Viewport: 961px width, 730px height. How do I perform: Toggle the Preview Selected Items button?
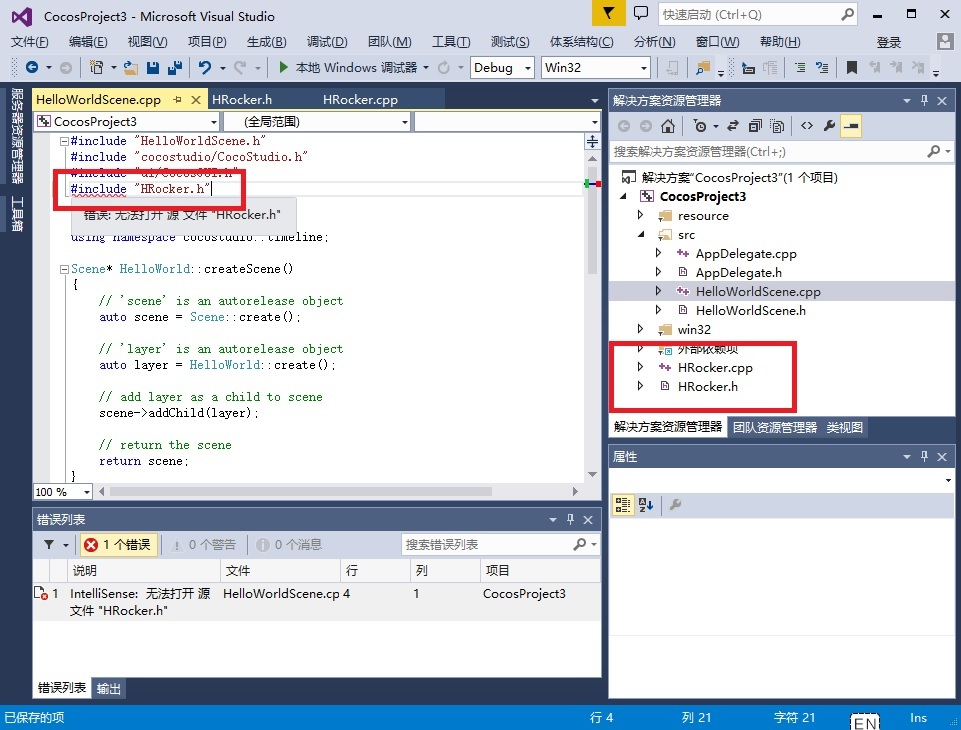pyautogui.click(x=851, y=126)
